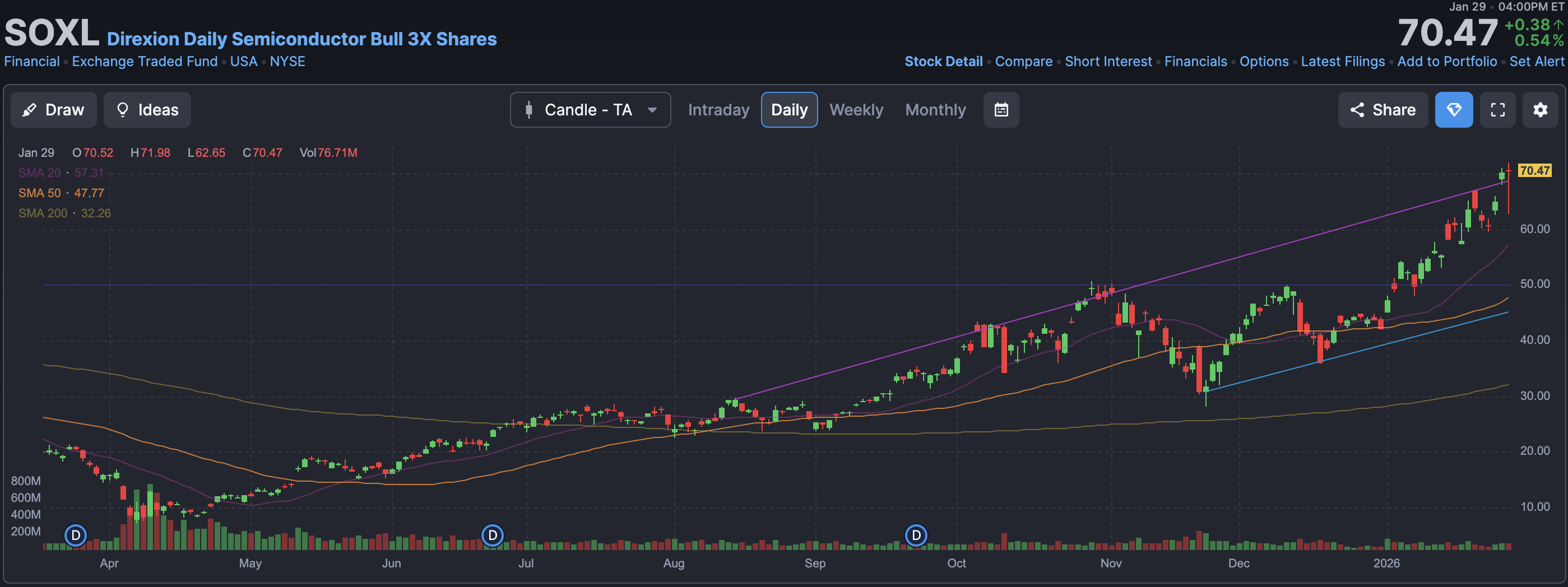Click the dividend marker near October

click(916, 535)
